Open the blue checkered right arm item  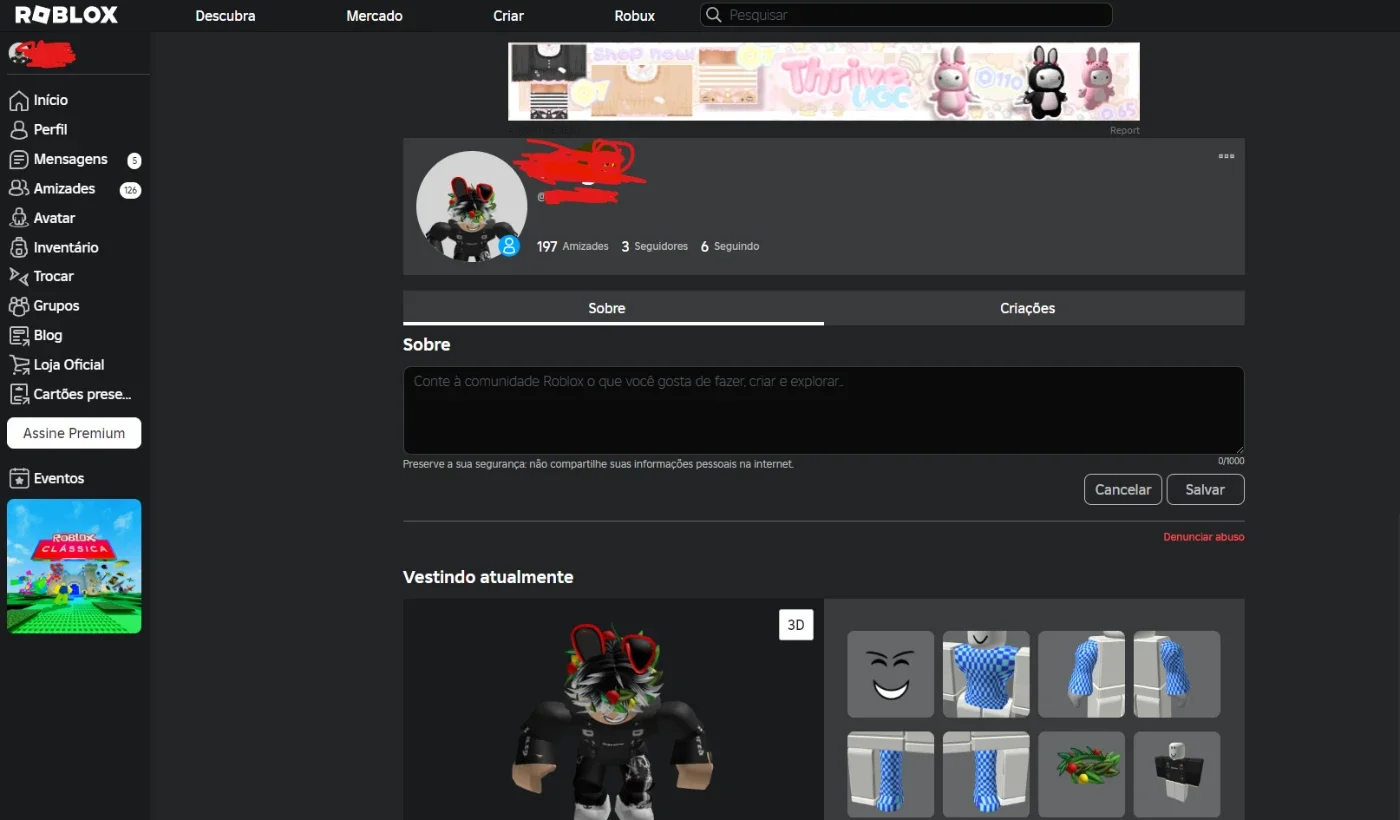pyautogui.click(x=1081, y=674)
